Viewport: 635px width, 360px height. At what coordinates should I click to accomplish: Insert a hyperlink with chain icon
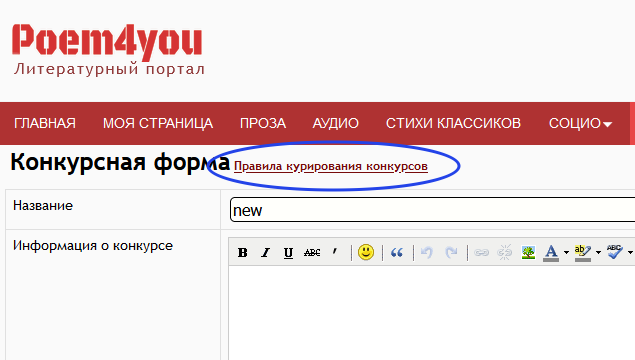click(x=481, y=252)
